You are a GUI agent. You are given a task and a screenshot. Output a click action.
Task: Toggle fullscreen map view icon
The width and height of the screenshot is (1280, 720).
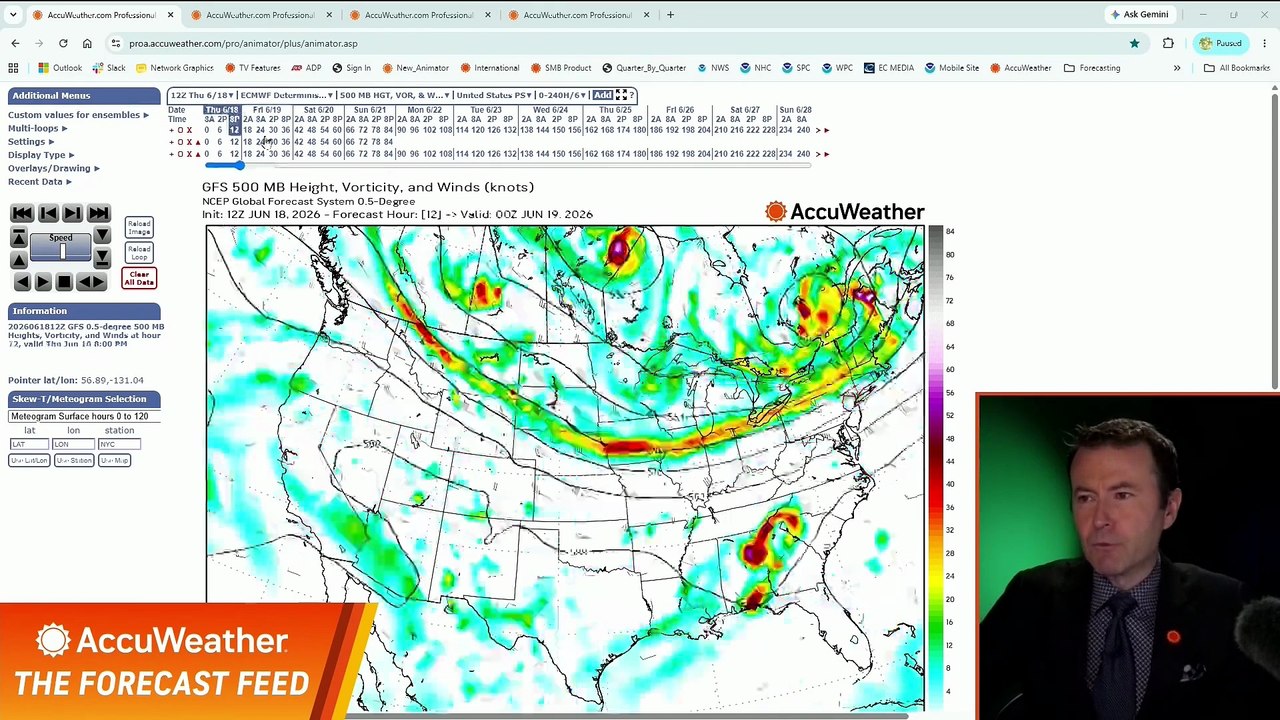[x=621, y=95]
